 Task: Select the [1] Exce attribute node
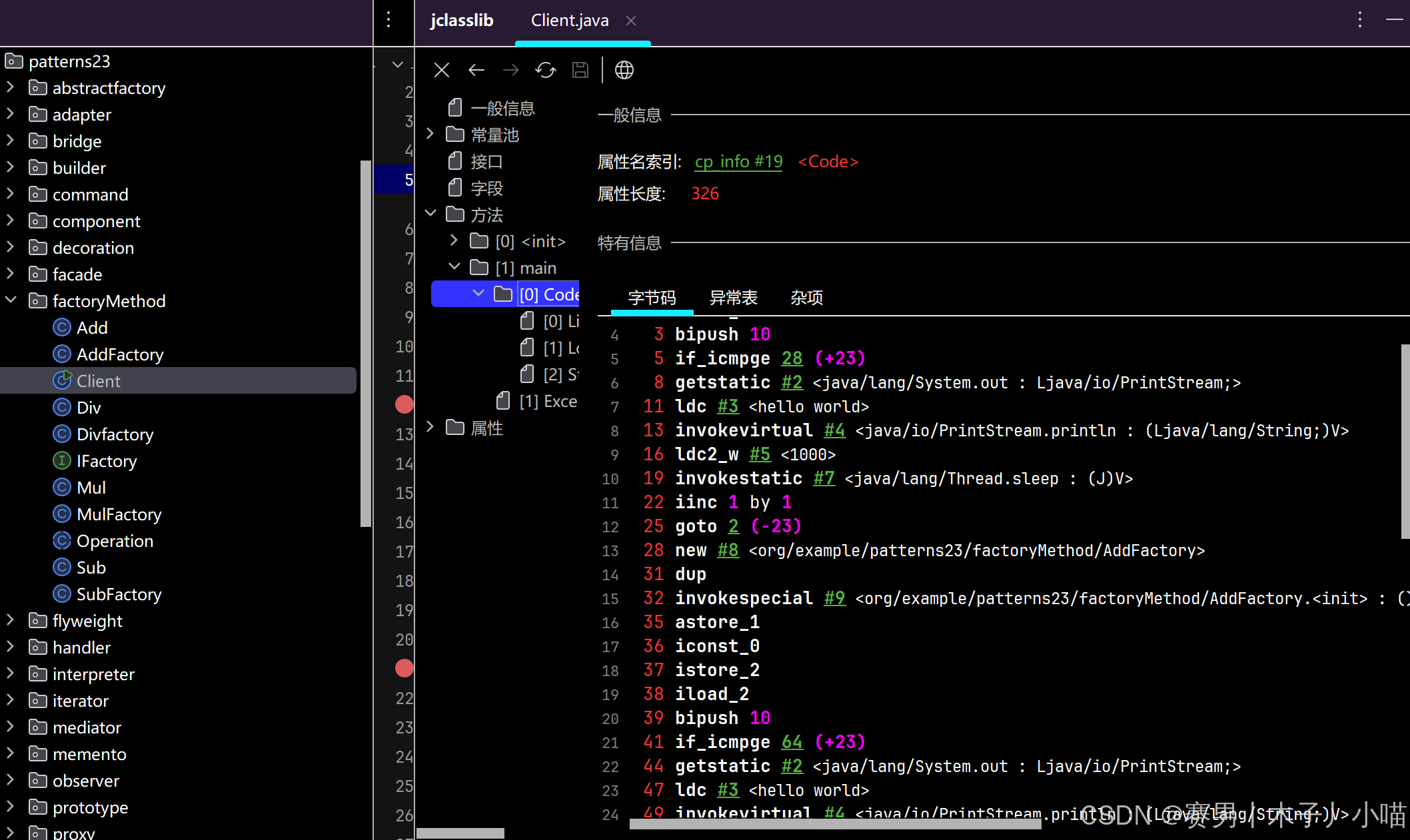[x=548, y=402]
